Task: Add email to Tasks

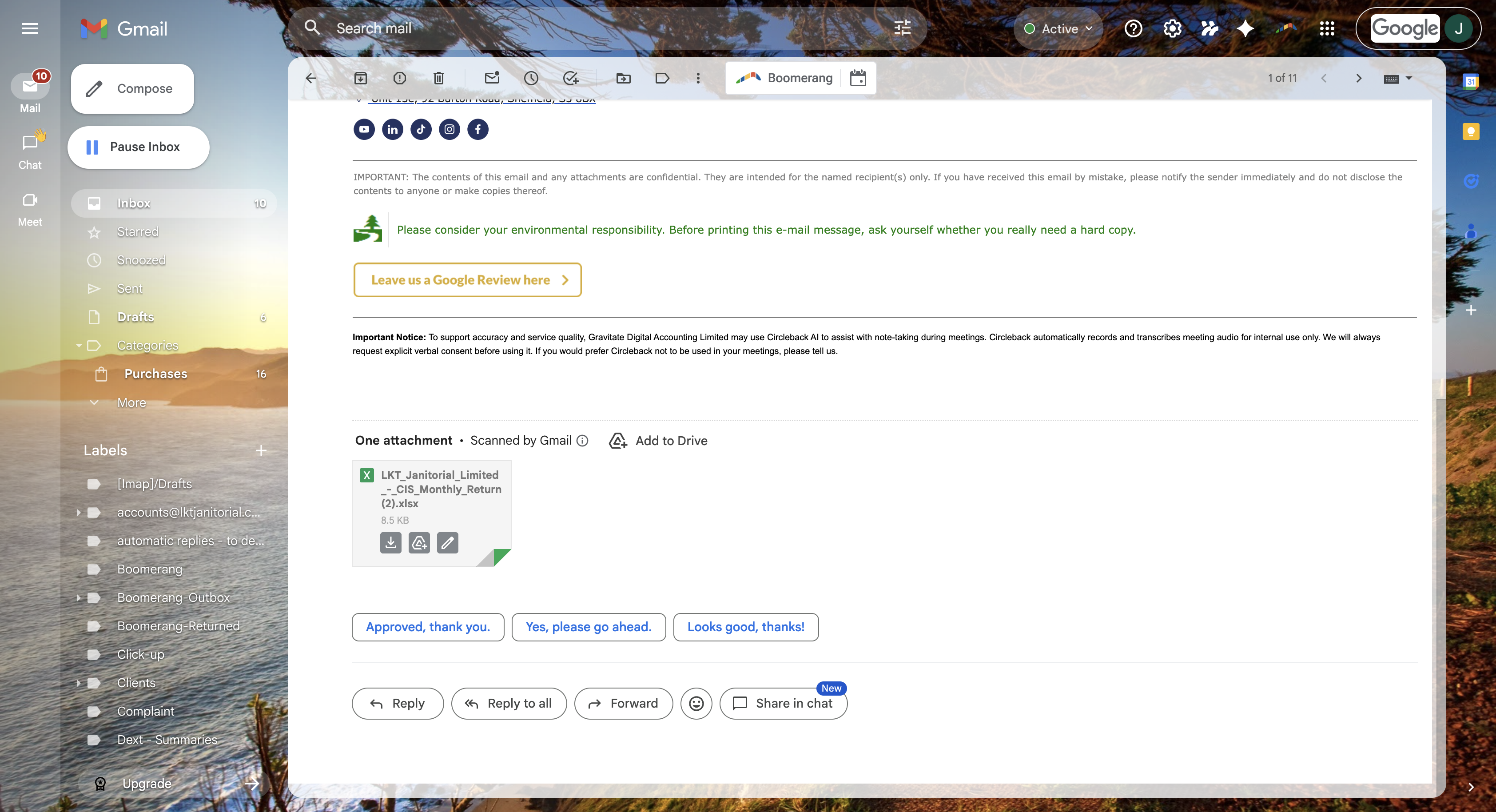Action: point(571,78)
